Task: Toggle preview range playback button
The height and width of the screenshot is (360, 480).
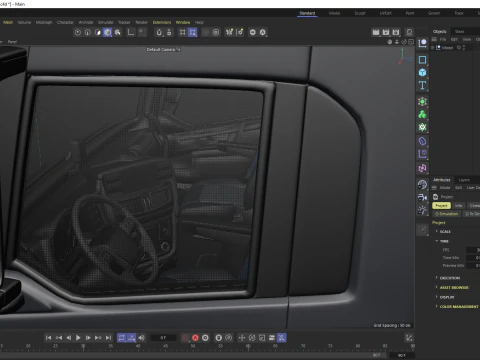Action: 131,338
